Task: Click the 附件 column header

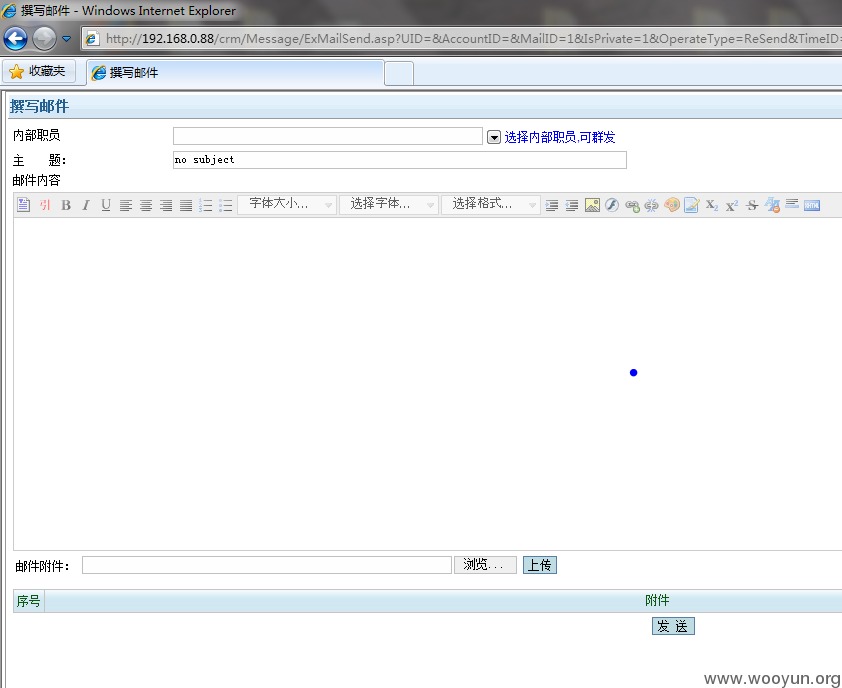Action: 657,600
